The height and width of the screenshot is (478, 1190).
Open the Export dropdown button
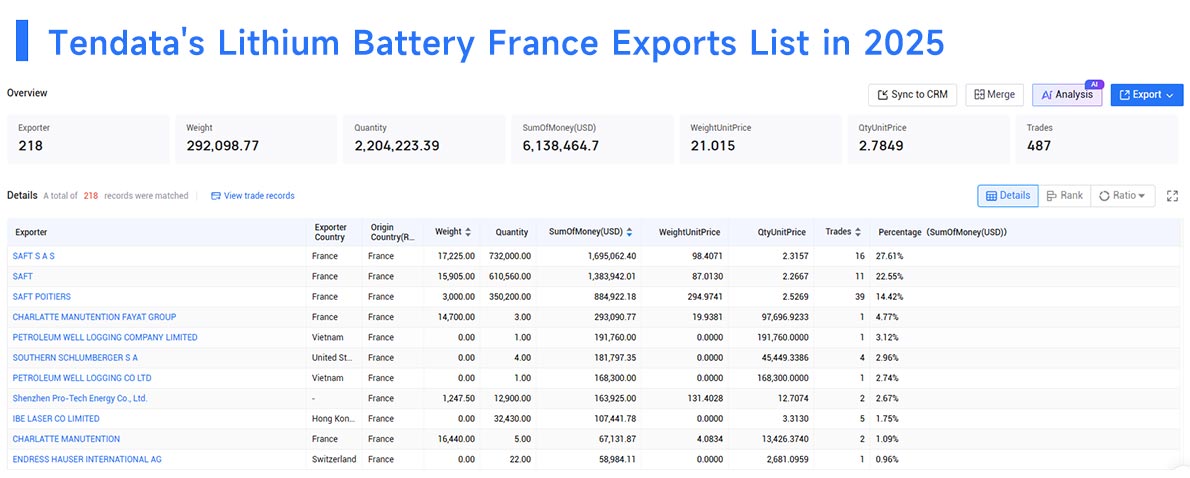(x=1147, y=95)
